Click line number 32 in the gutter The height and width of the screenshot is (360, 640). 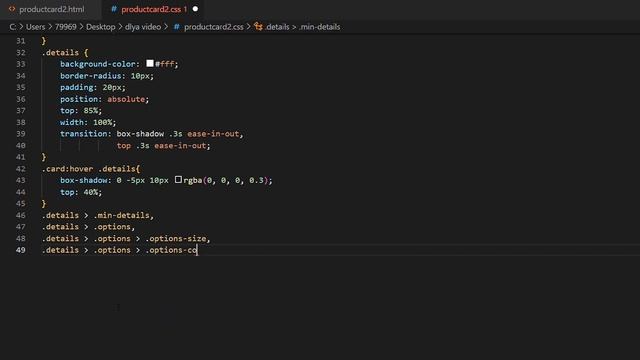21,53
